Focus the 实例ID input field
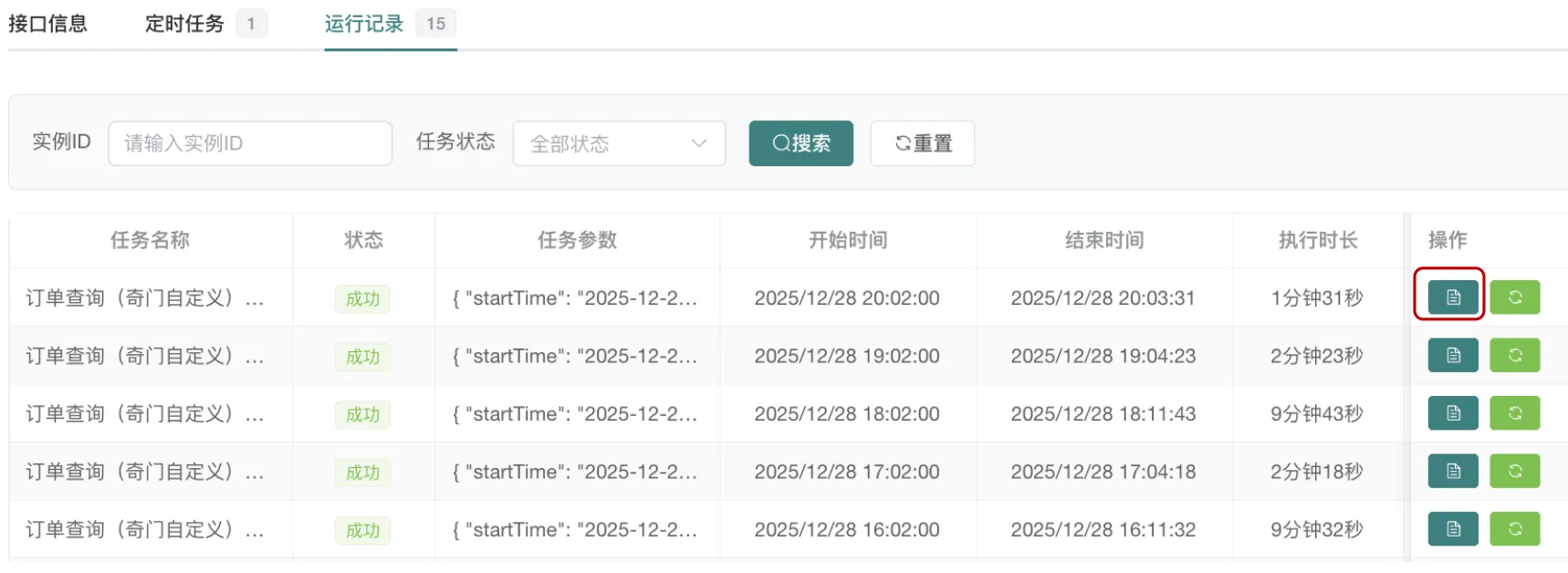The height and width of the screenshot is (573, 1568). coord(250,143)
